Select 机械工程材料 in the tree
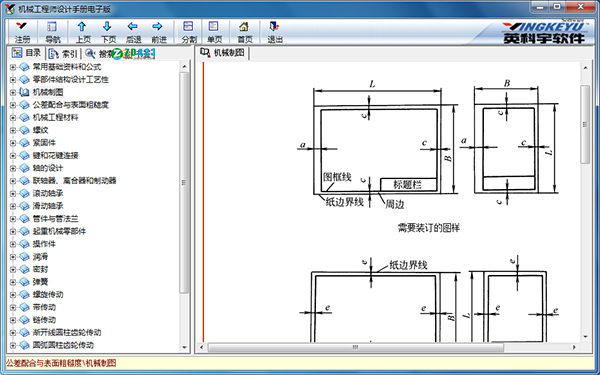This screenshot has width=600, height=375. [55, 117]
